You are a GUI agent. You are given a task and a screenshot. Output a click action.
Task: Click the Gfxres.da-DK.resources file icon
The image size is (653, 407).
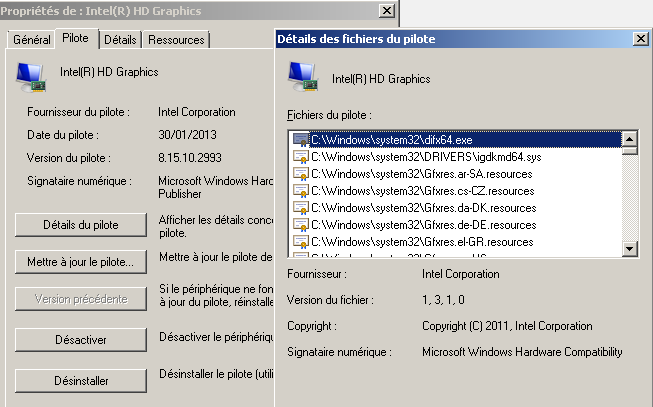[300, 208]
